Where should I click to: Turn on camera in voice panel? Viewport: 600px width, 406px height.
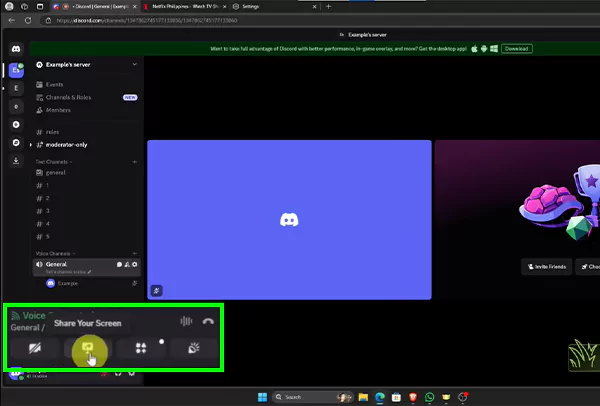click(36, 348)
